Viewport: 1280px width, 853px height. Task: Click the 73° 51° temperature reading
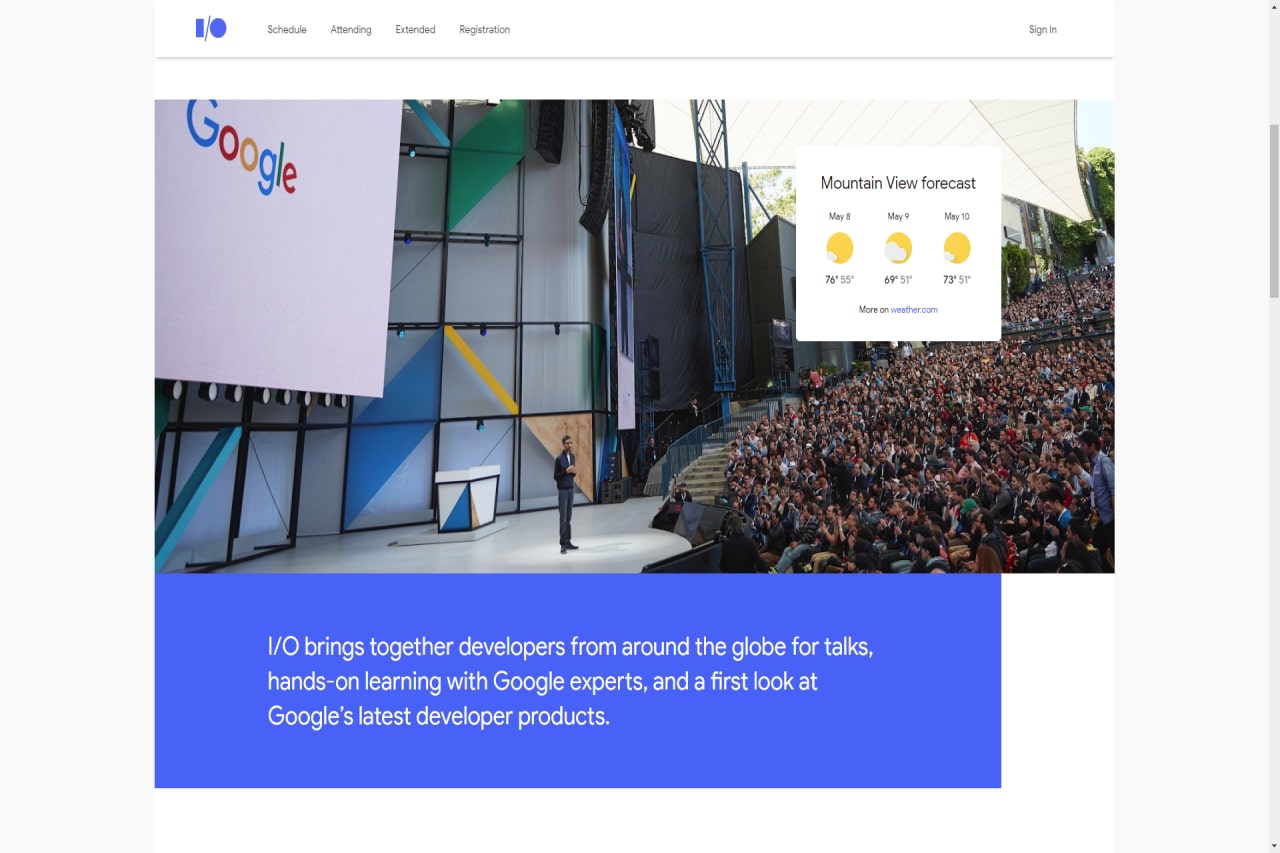coord(957,280)
